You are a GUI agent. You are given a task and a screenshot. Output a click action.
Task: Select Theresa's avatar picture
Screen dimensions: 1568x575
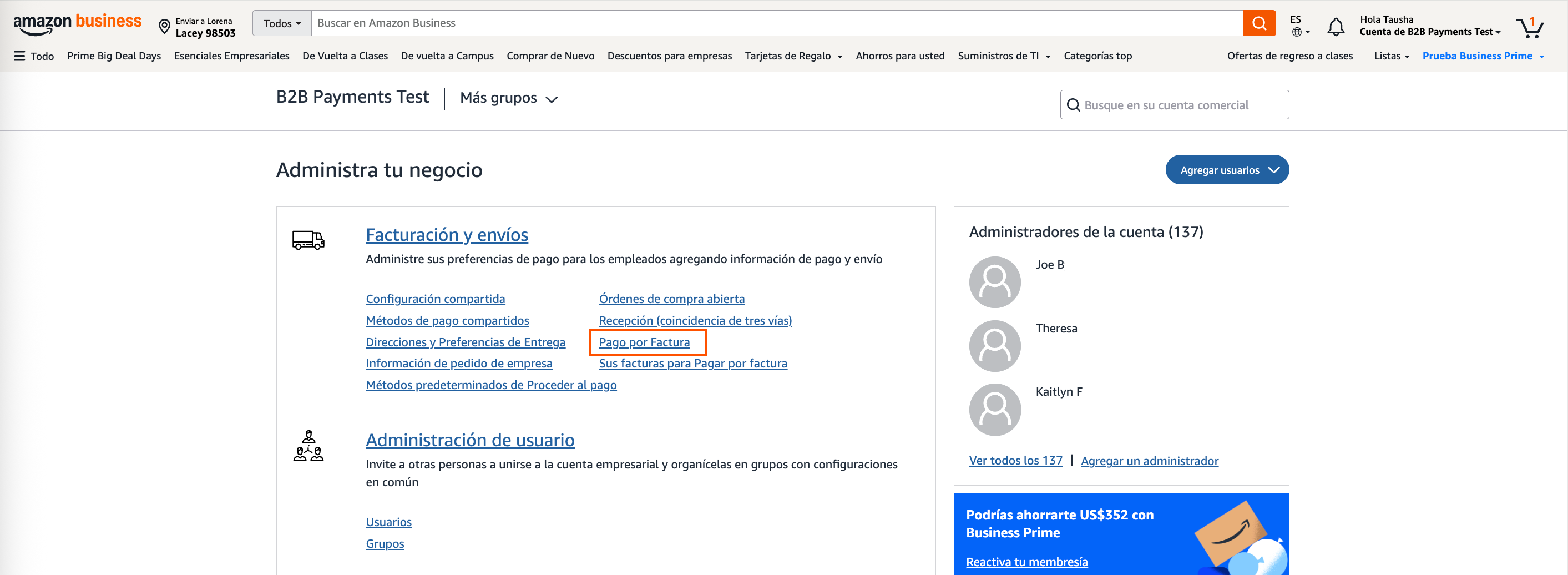point(995,345)
